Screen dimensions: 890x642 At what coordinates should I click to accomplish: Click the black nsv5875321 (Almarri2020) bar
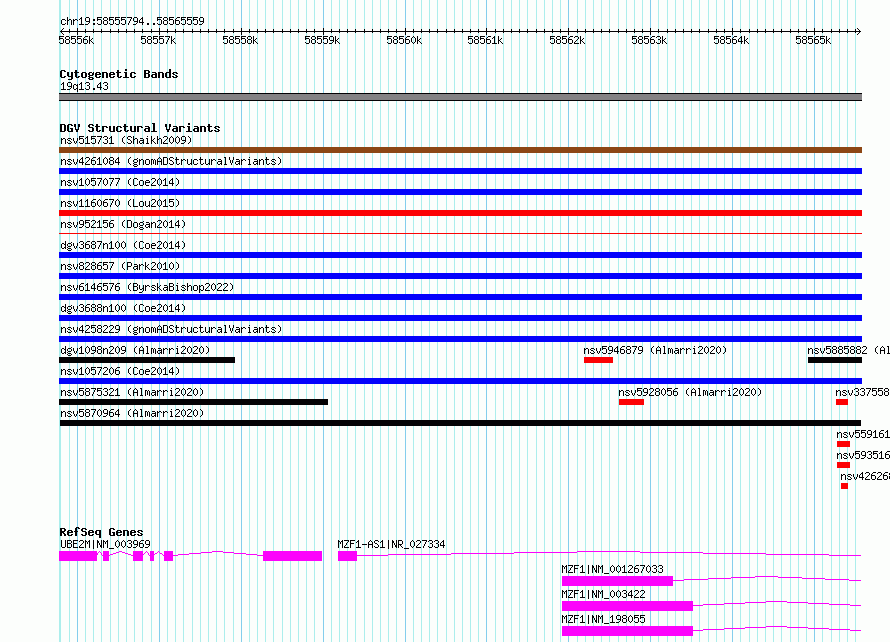(x=194, y=402)
